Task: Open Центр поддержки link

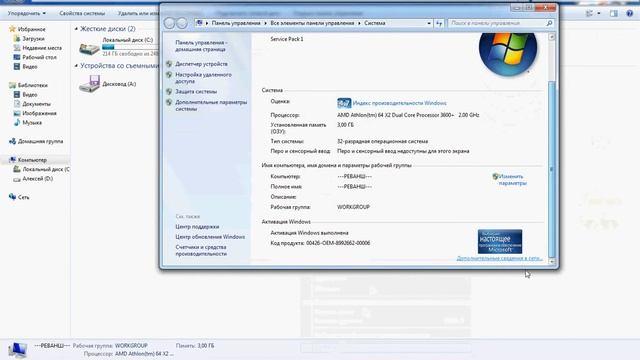Action: [197, 227]
